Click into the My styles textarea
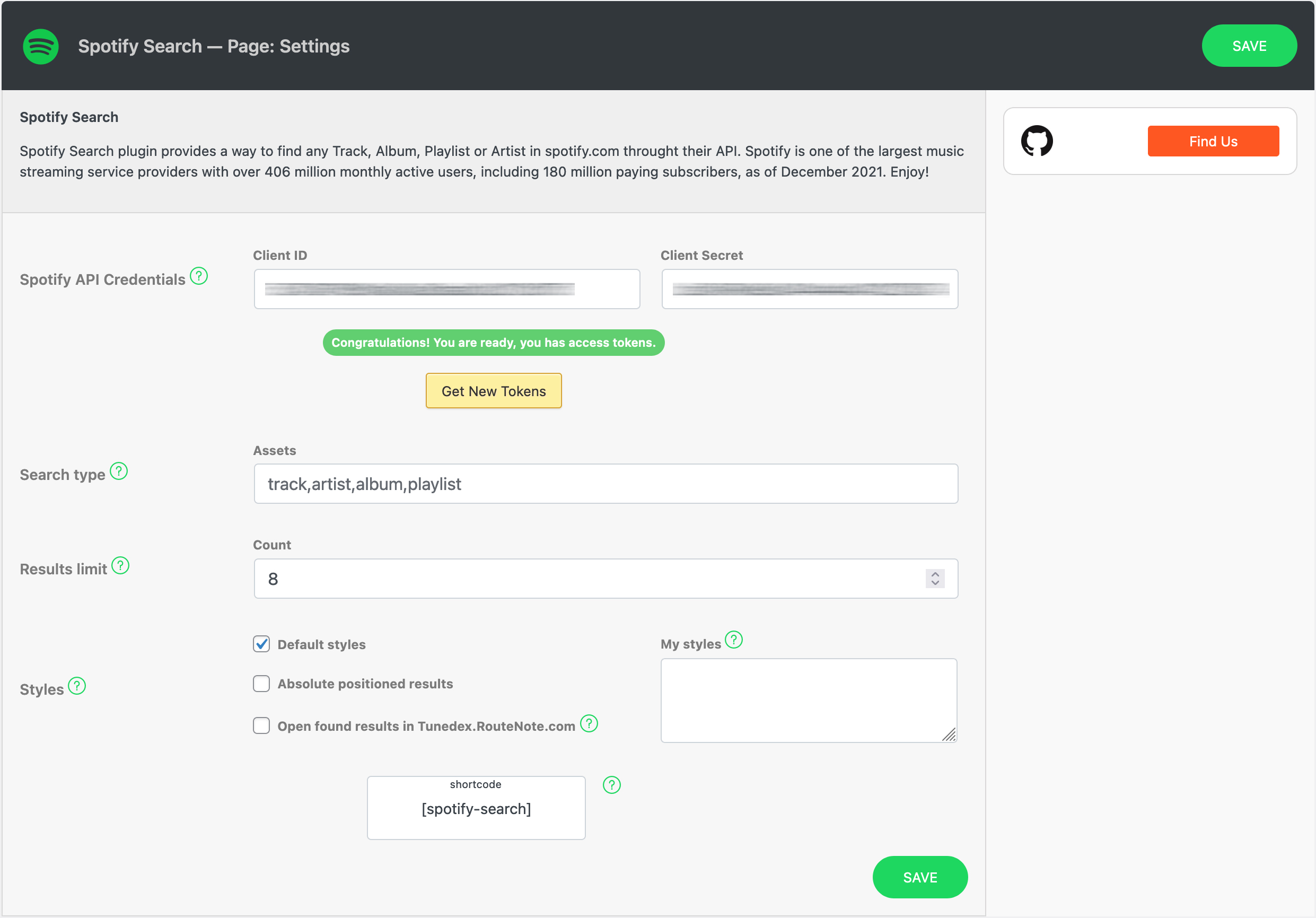The width and height of the screenshot is (1316, 918). (808, 700)
